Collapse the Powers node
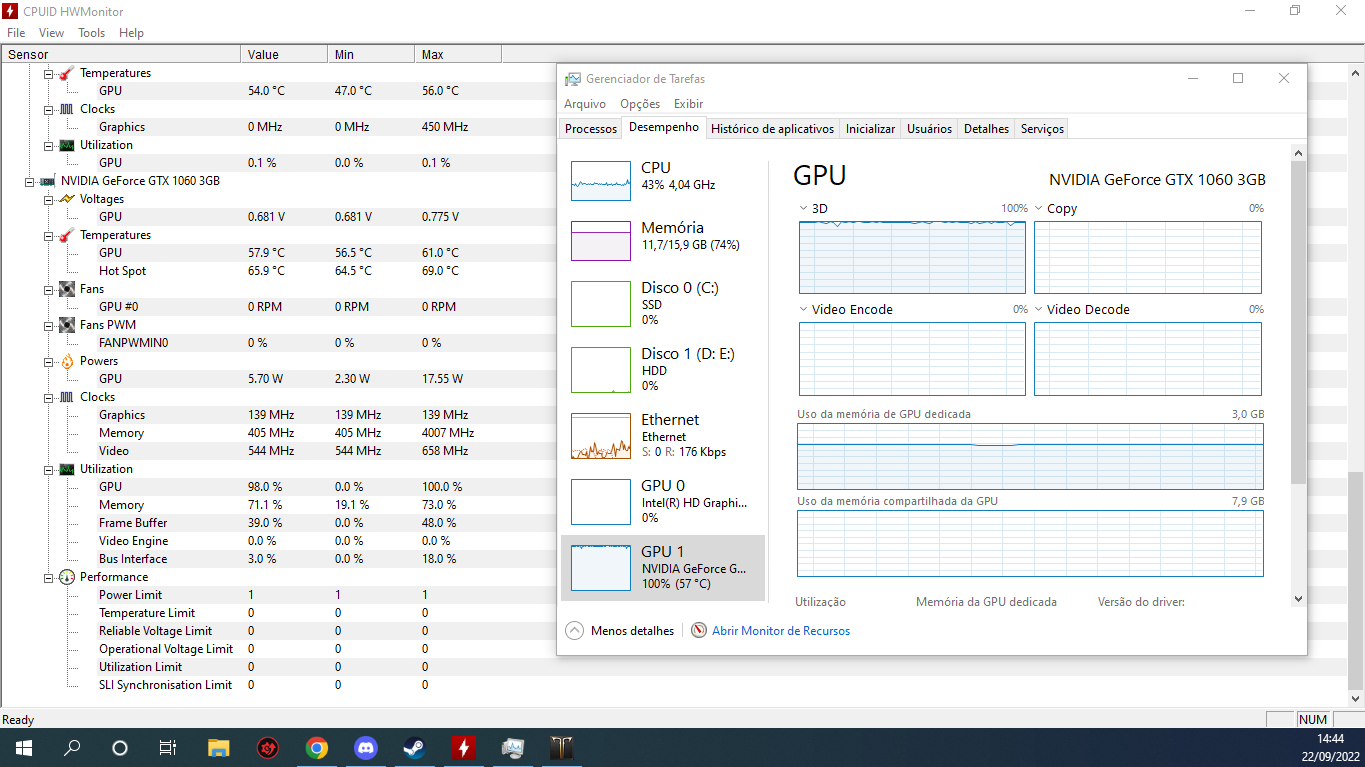The width and height of the screenshot is (1365, 767). tap(48, 361)
